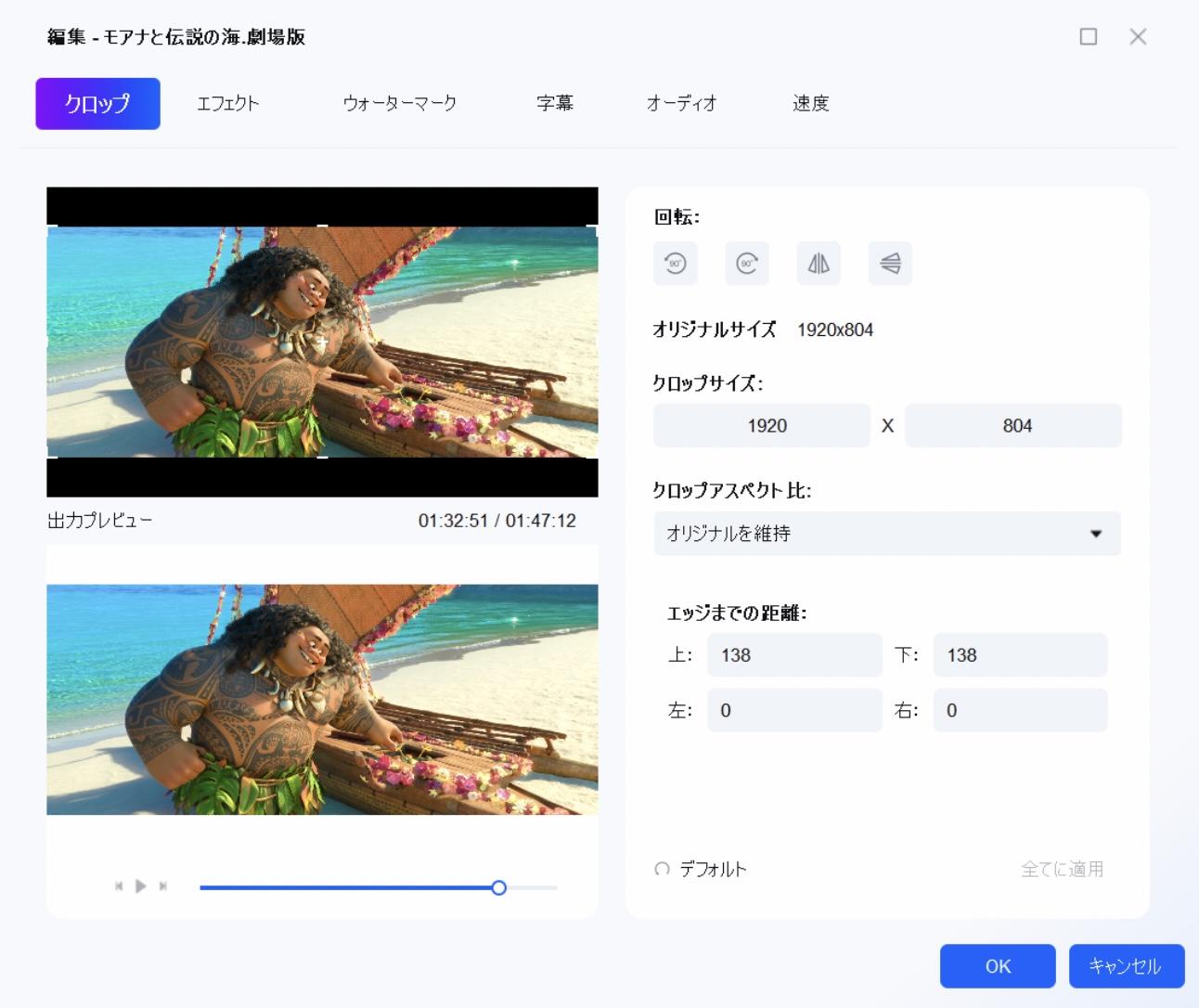This screenshot has width=1199, height=1008.
Task: Click the オリジナルサイズ 1920x804 text
Action: [763, 330]
